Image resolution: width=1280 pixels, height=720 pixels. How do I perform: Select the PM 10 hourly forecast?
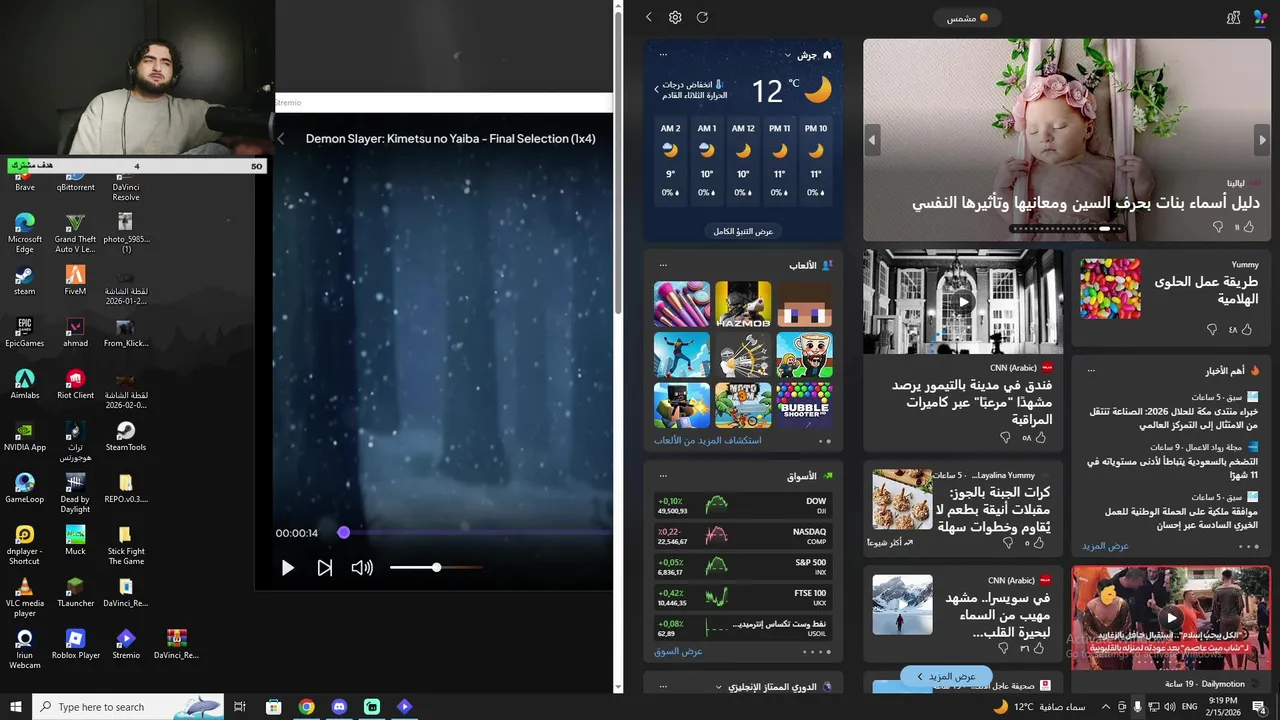point(816,160)
